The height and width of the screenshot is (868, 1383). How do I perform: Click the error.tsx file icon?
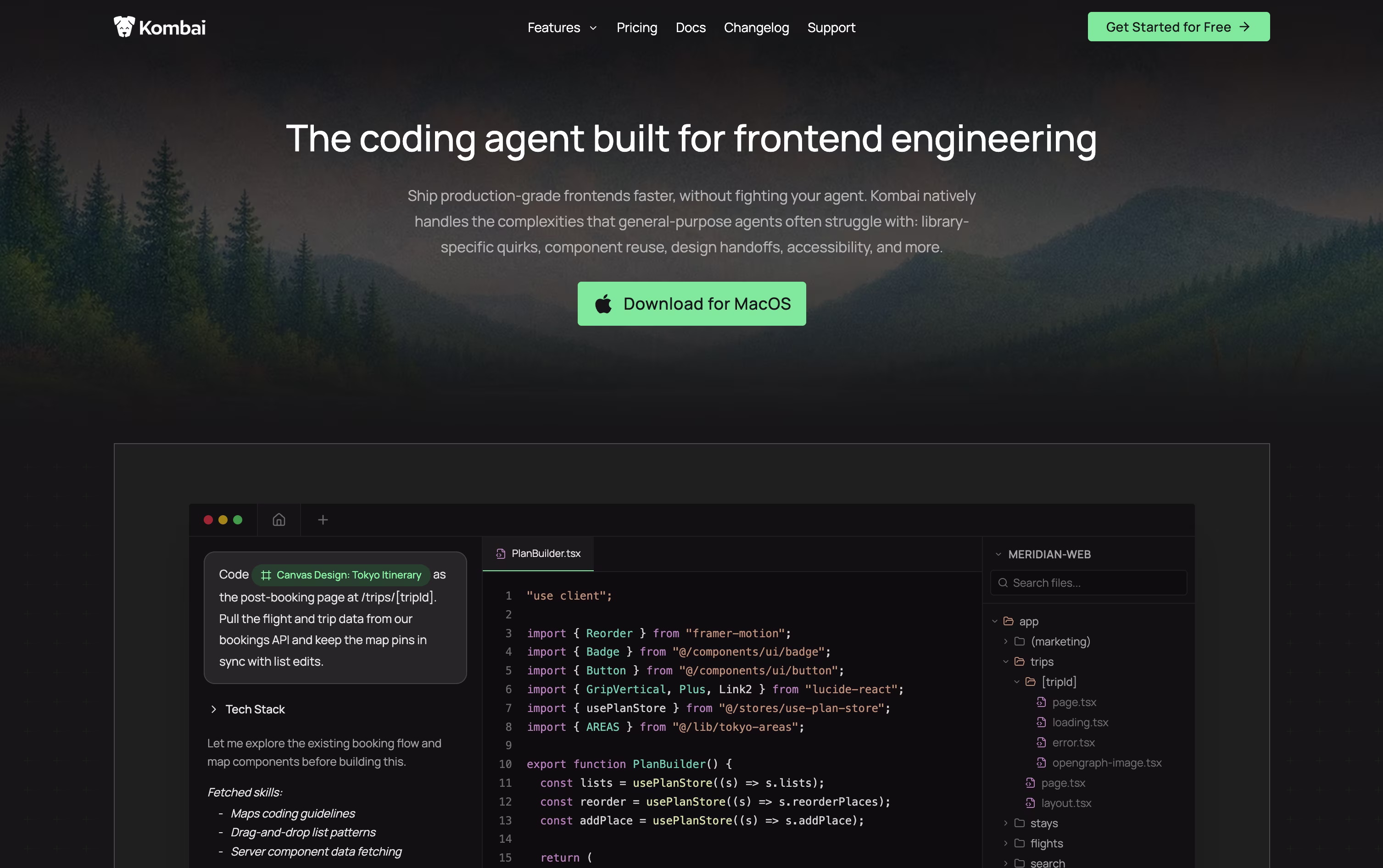click(1042, 742)
